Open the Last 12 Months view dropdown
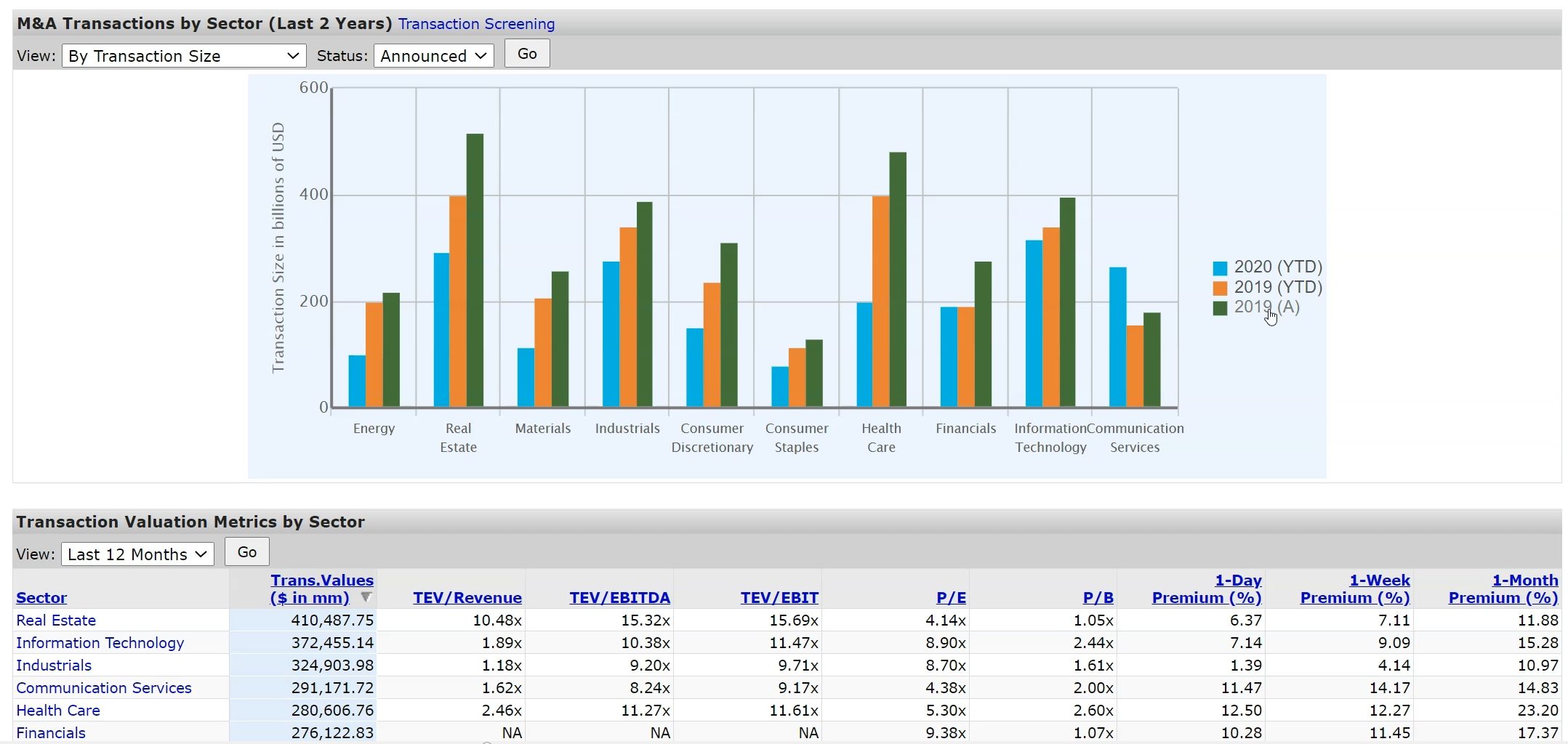 137,554
